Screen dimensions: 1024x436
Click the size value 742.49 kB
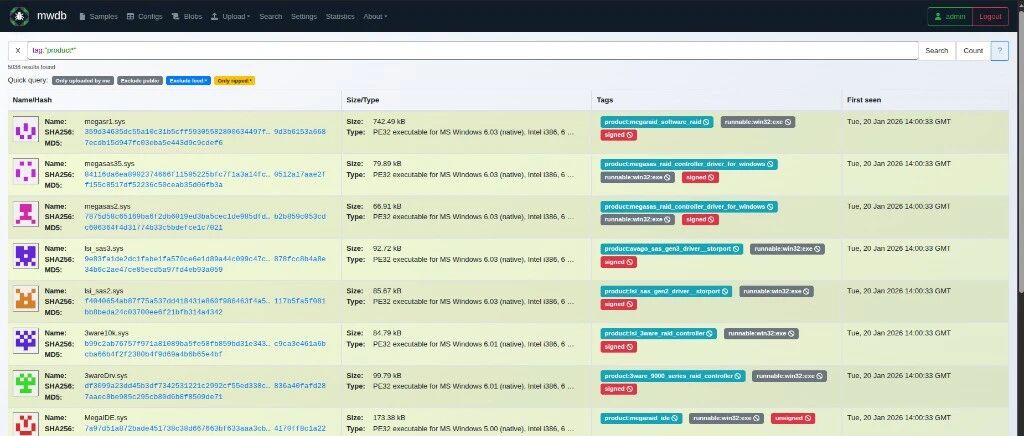click(x=389, y=122)
